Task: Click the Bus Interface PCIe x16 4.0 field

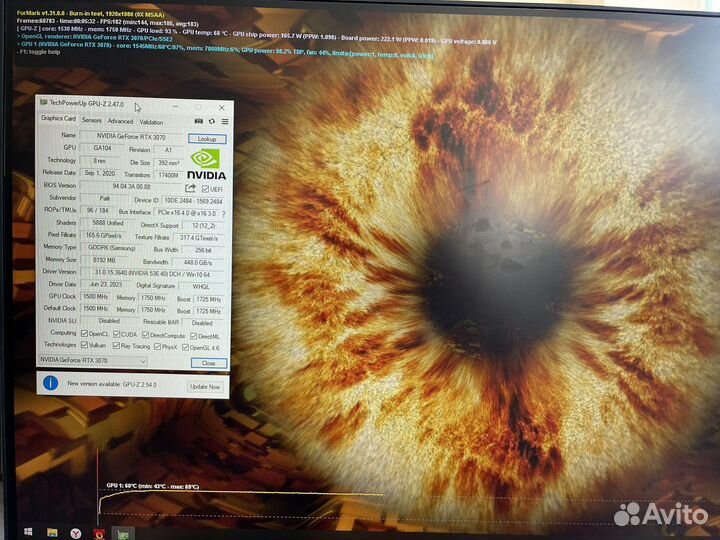Action: (187, 213)
